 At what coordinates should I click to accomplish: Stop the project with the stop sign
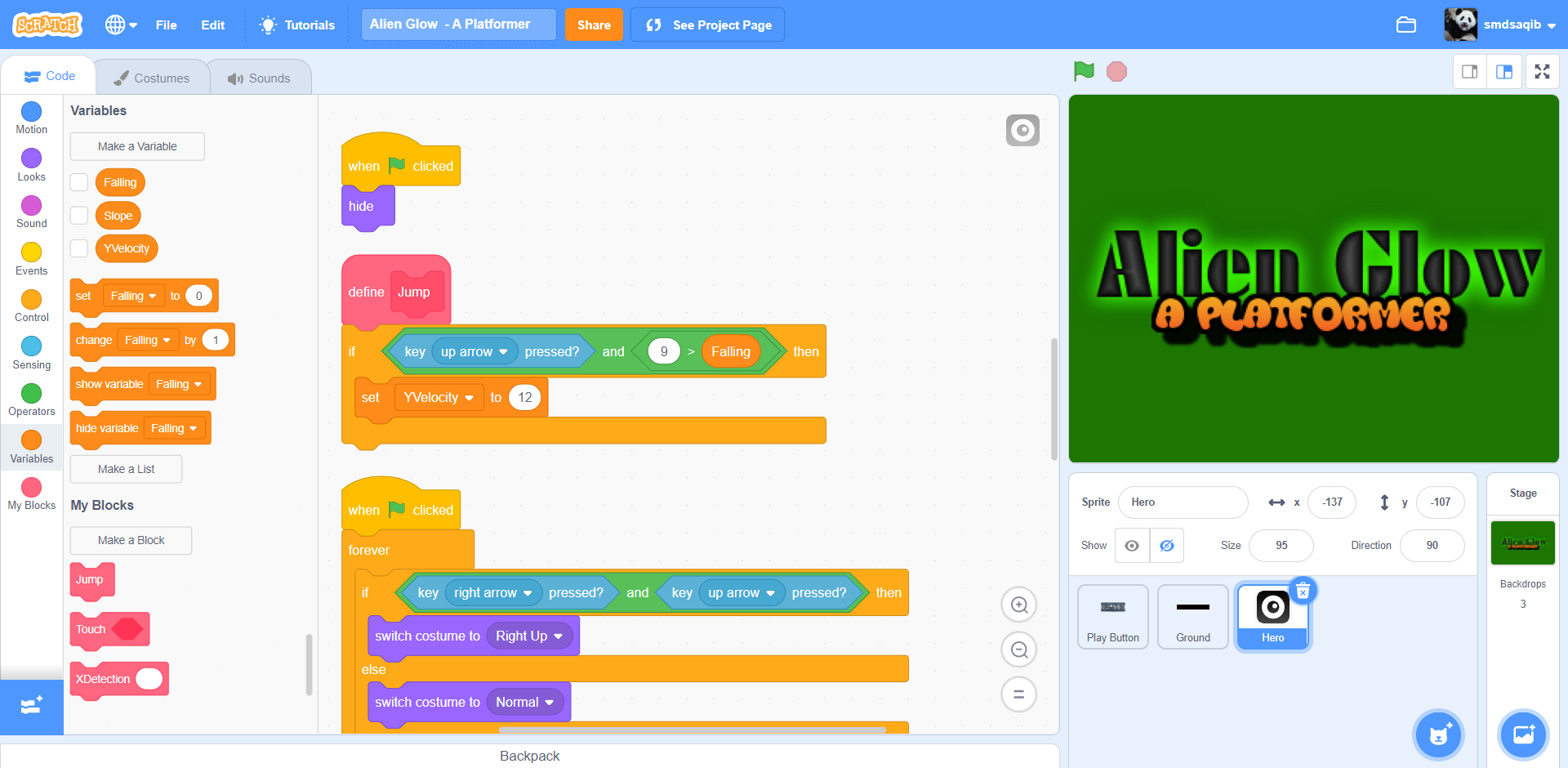pyautogui.click(x=1116, y=71)
